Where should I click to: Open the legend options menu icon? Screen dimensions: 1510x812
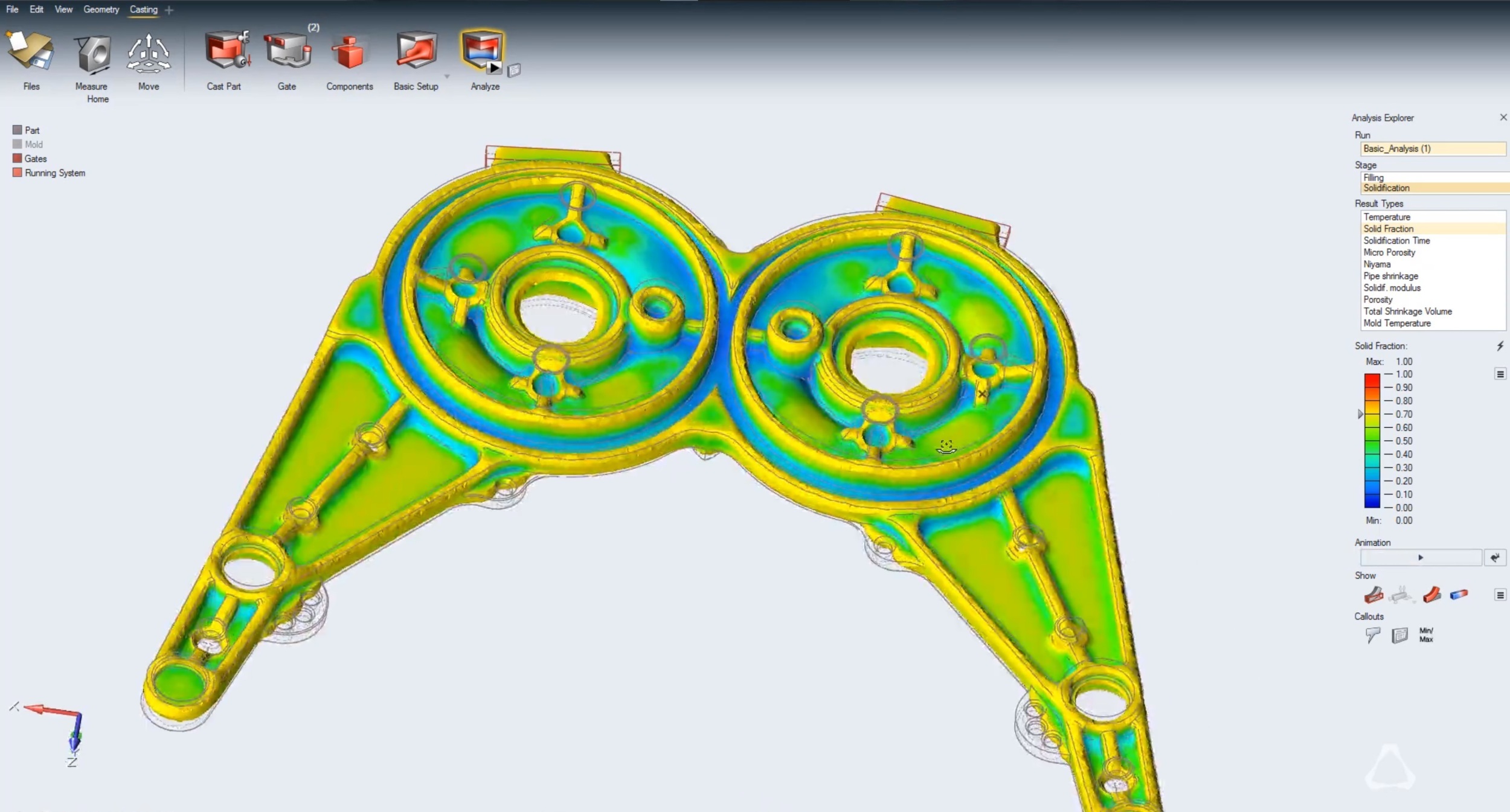[1500, 374]
